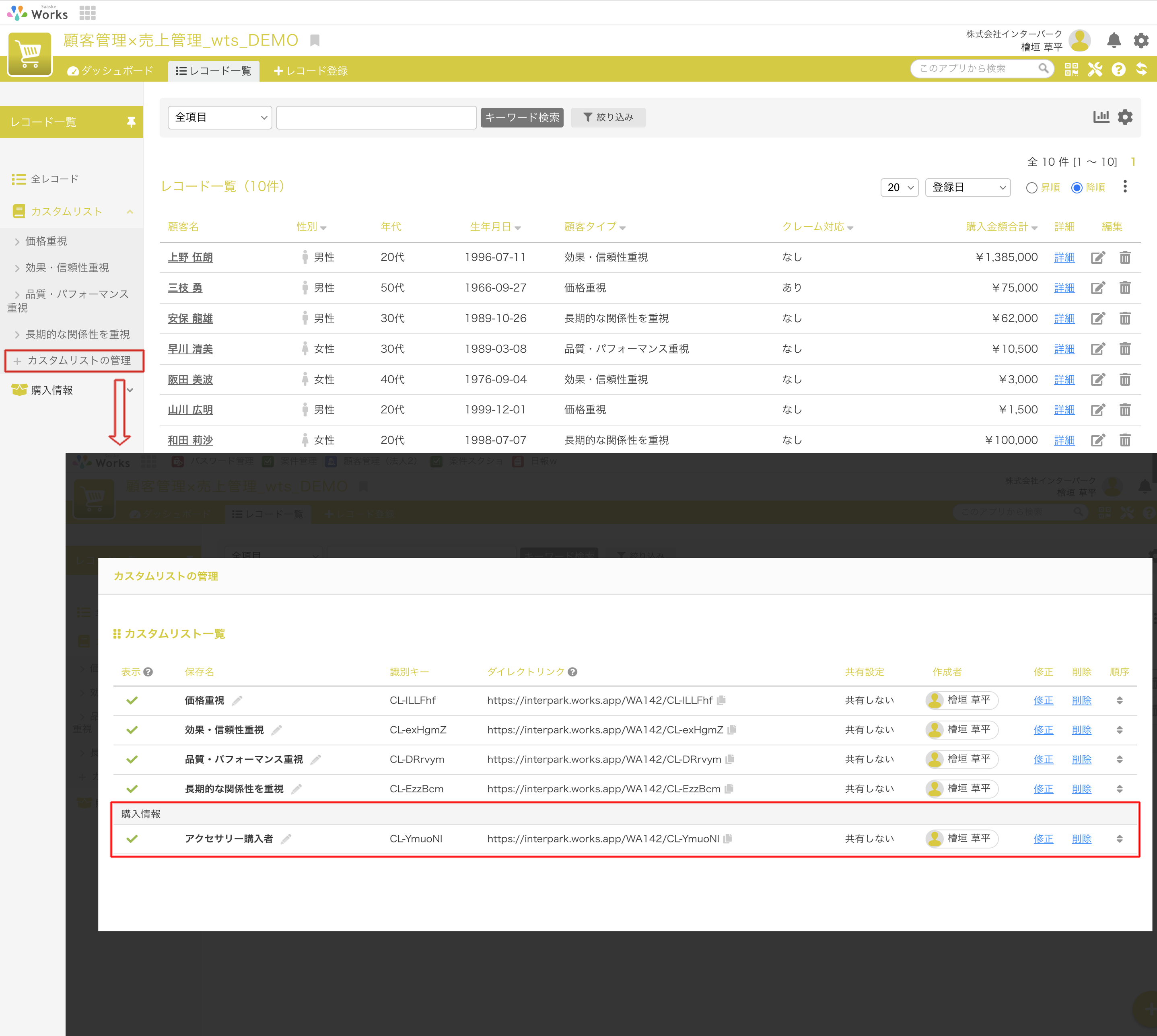Open 価格重視 custom list in sidebar
Image resolution: width=1157 pixels, height=1036 pixels.
pos(46,241)
